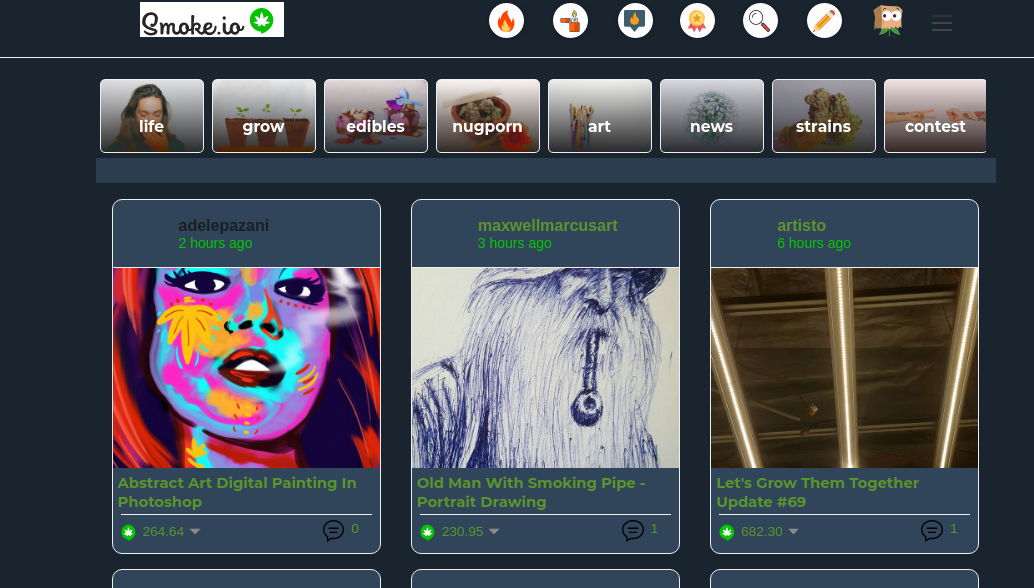1034x588 pixels.
Task: Upvote the post with the 264.64 leaf icon
Action: pyautogui.click(x=129, y=532)
